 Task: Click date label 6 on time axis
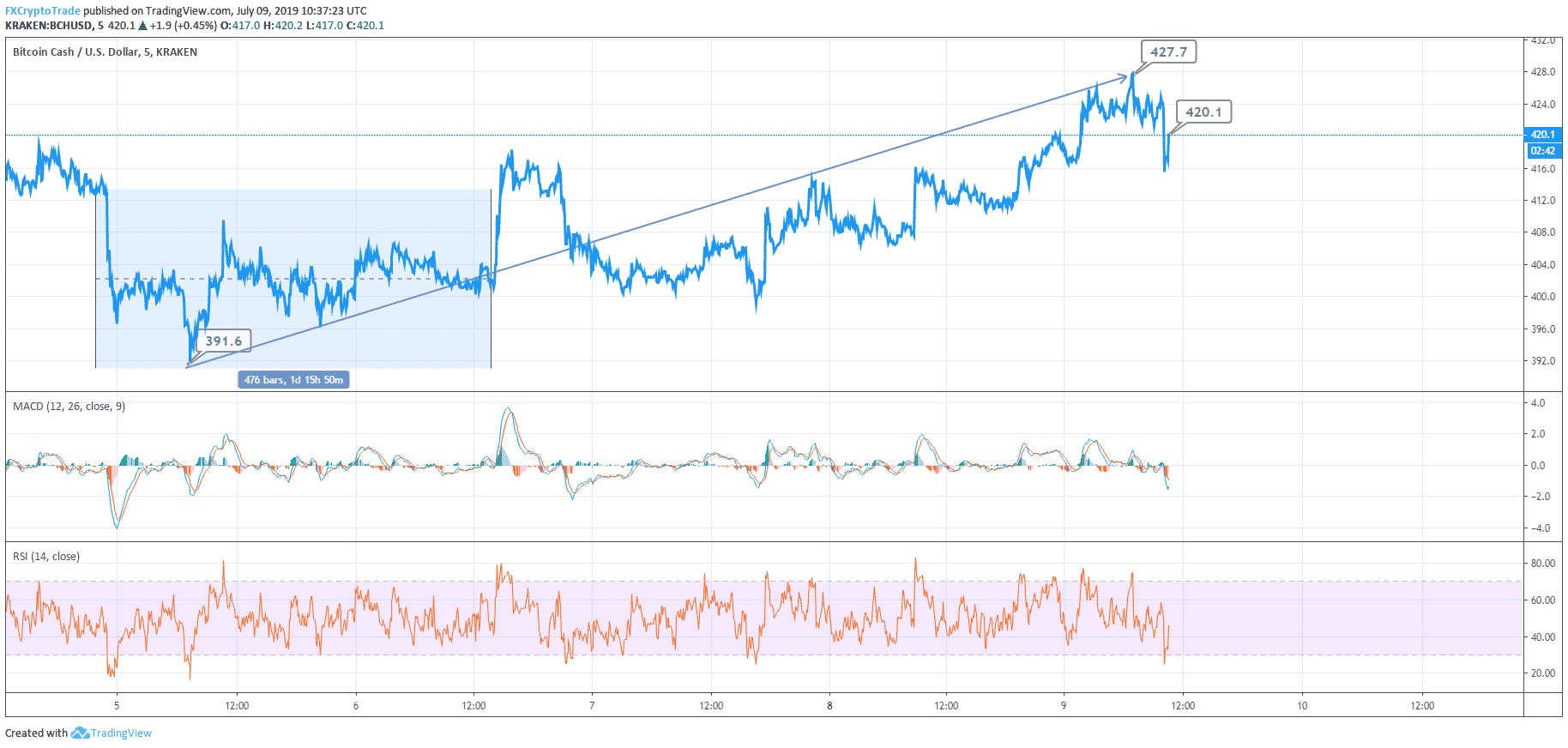[x=356, y=706]
